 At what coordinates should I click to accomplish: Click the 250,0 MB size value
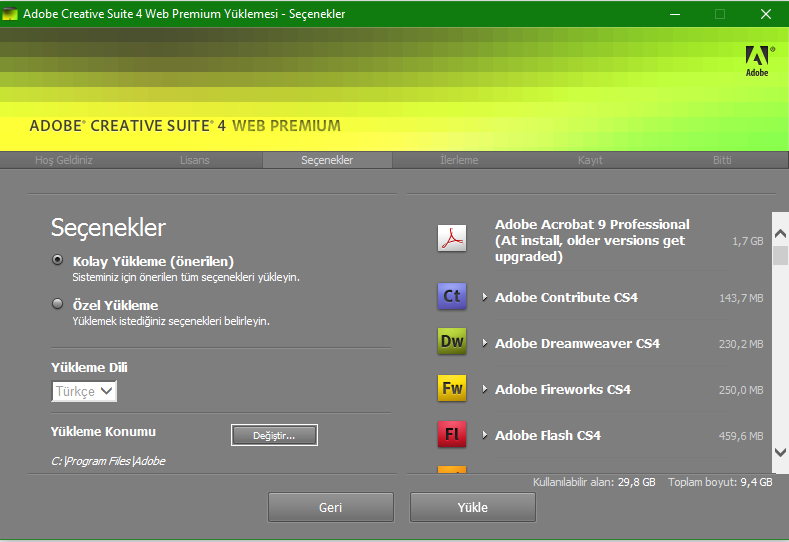[741, 390]
